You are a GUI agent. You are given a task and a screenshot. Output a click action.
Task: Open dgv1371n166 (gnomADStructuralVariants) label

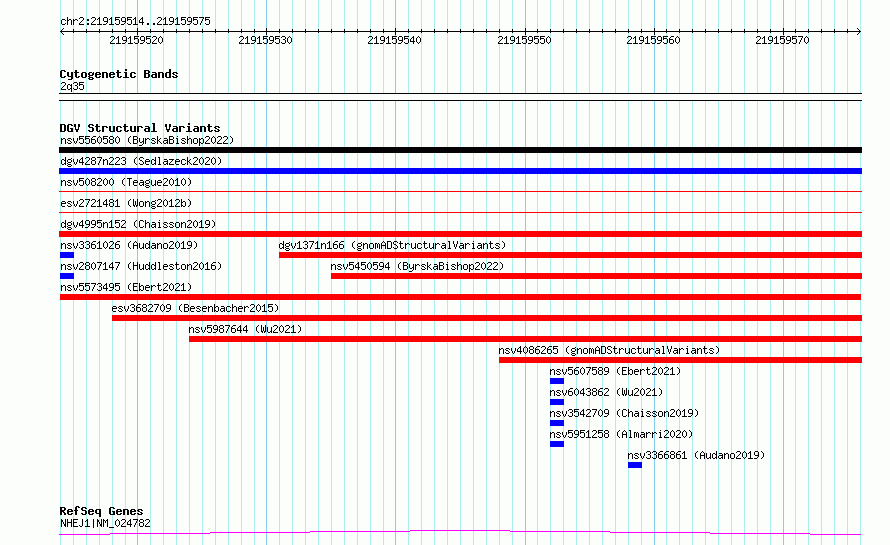click(x=392, y=245)
